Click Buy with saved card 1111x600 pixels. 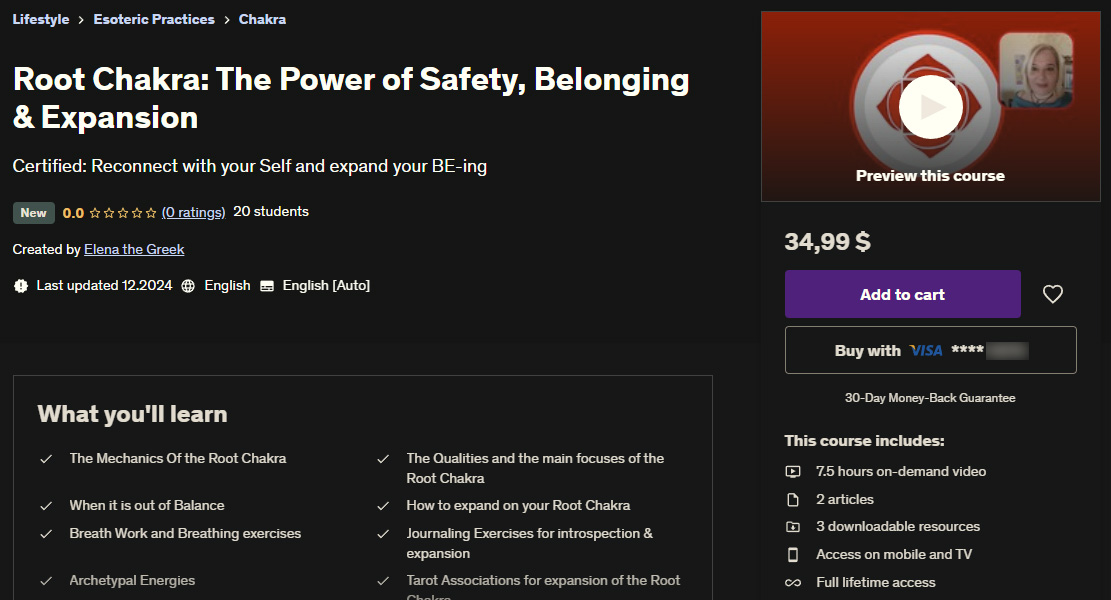[x=930, y=350]
